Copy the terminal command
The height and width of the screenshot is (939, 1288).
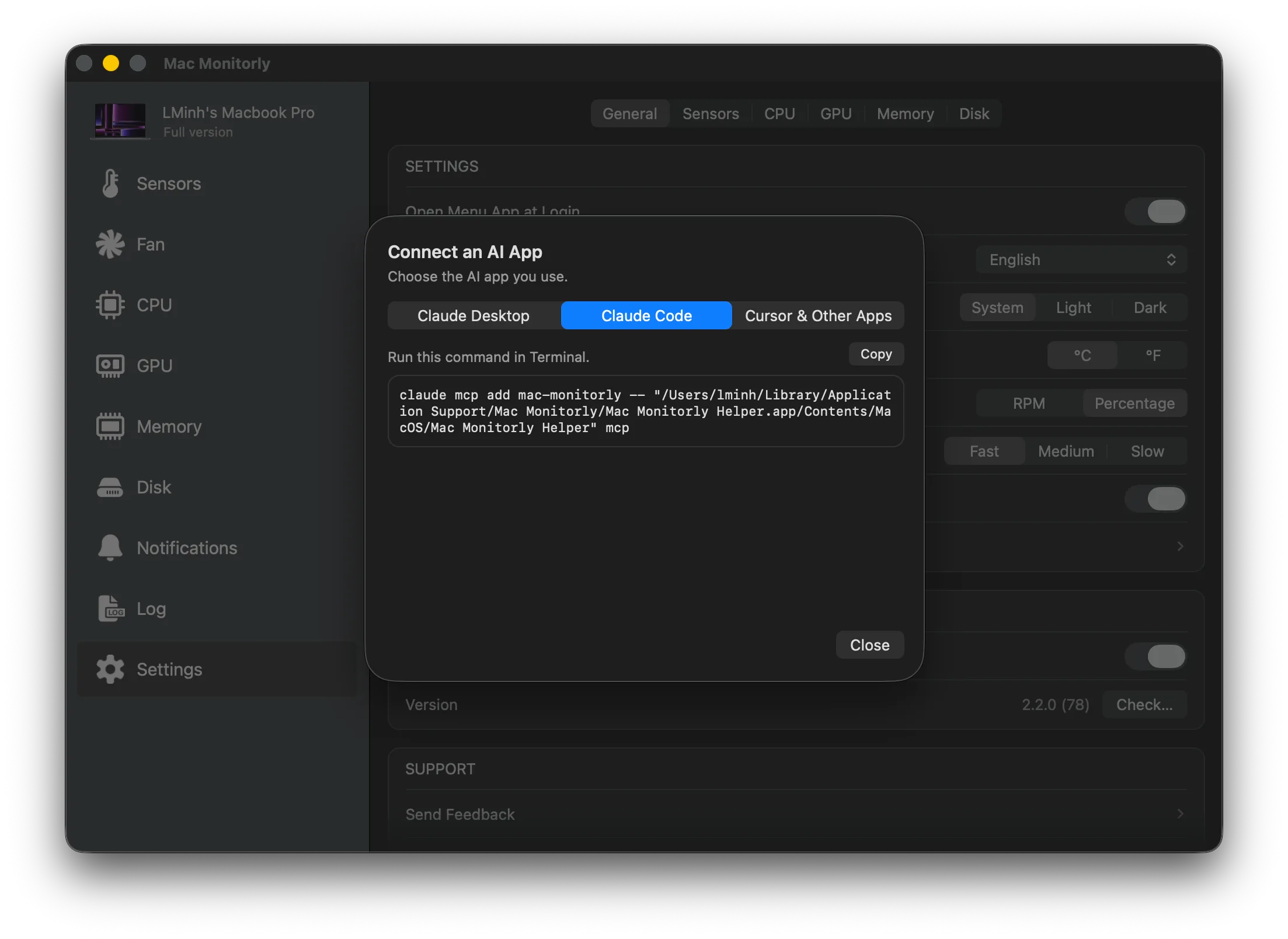(876, 354)
